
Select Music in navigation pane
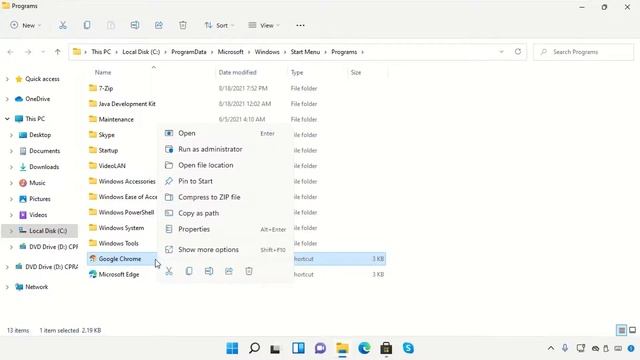[37, 183]
